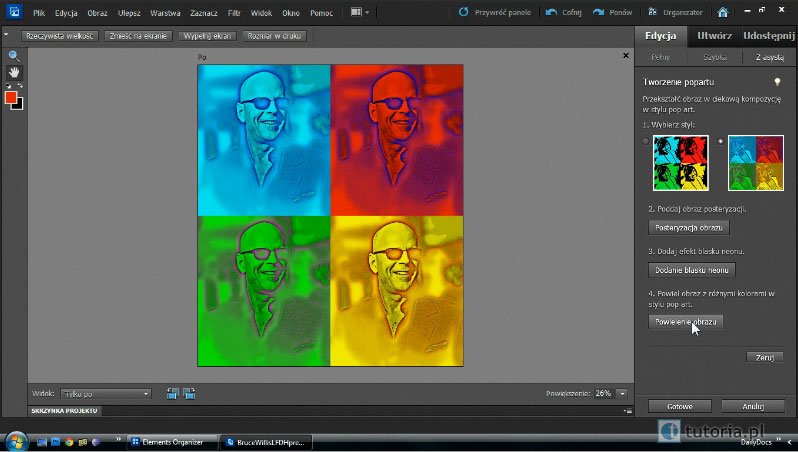The image size is (798, 452).
Task: Switch to the Utwórz tab
Action: pyautogui.click(x=714, y=36)
